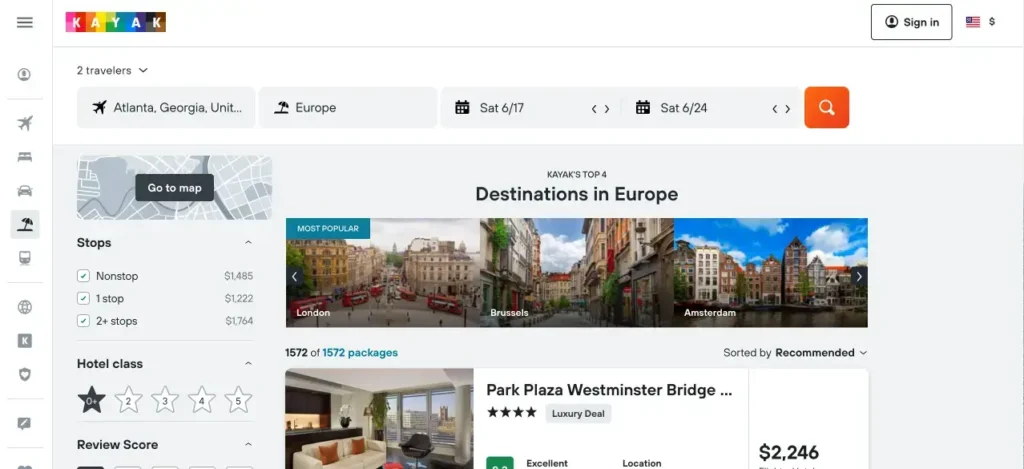Open Trains via the train sidebar icon
The image size is (1024, 469).
(25, 258)
